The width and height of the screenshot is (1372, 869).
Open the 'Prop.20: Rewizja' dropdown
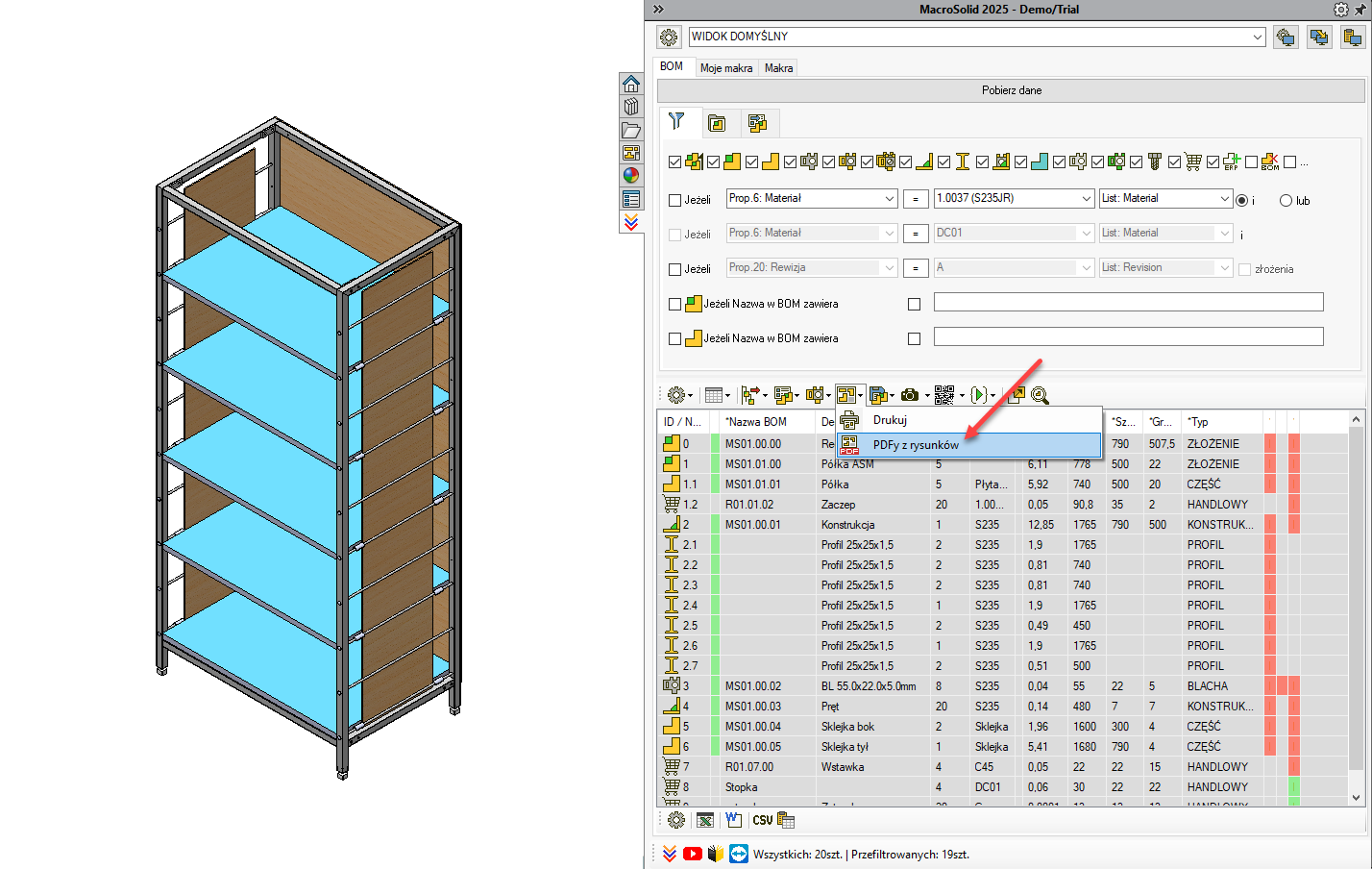(x=812, y=267)
